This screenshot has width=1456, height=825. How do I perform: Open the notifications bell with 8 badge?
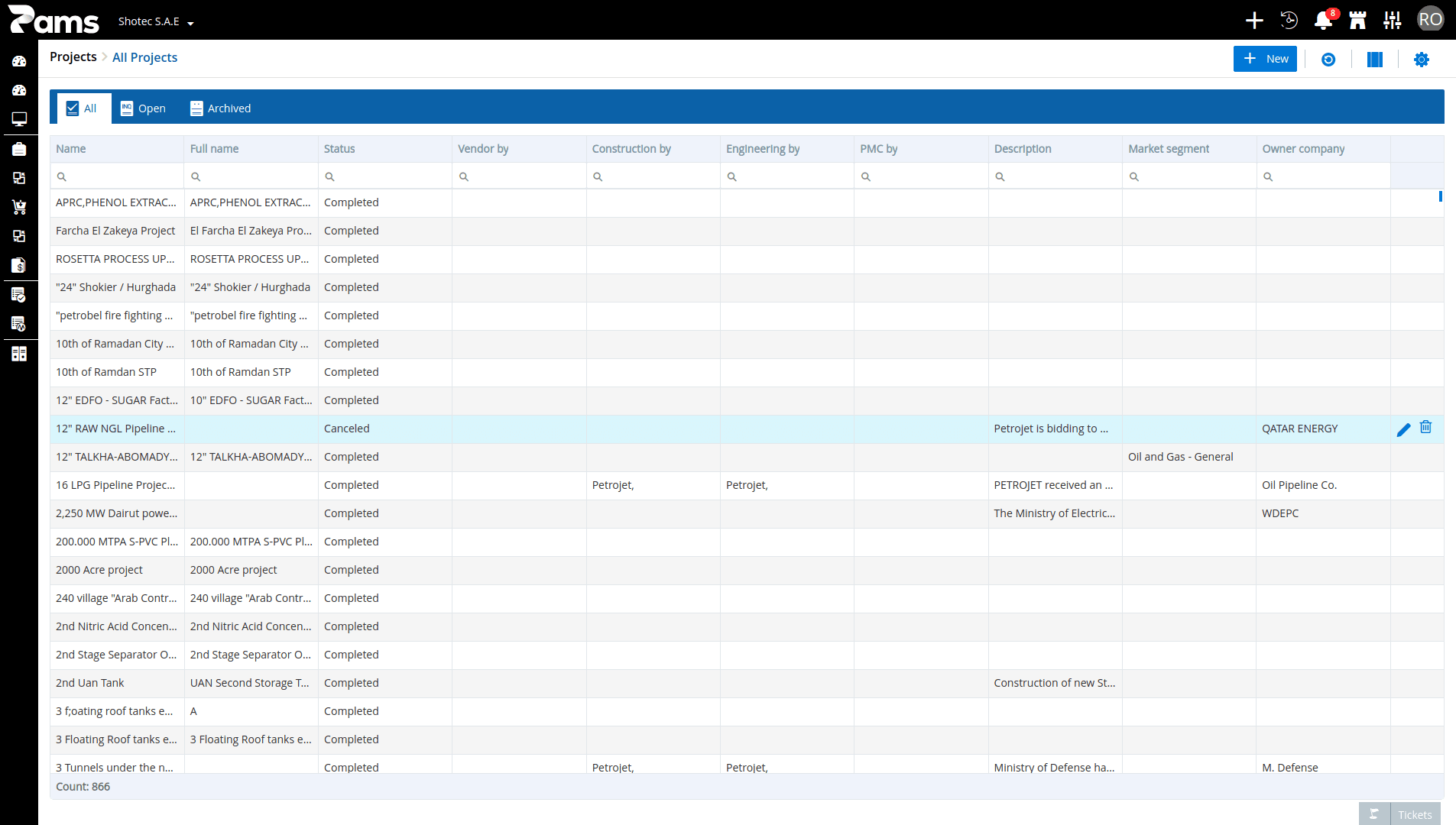click(1324, 20)
